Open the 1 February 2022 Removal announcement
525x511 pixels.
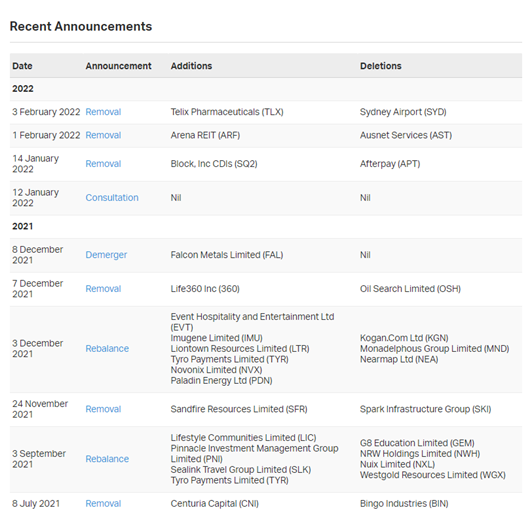click(x=103, y=135)
